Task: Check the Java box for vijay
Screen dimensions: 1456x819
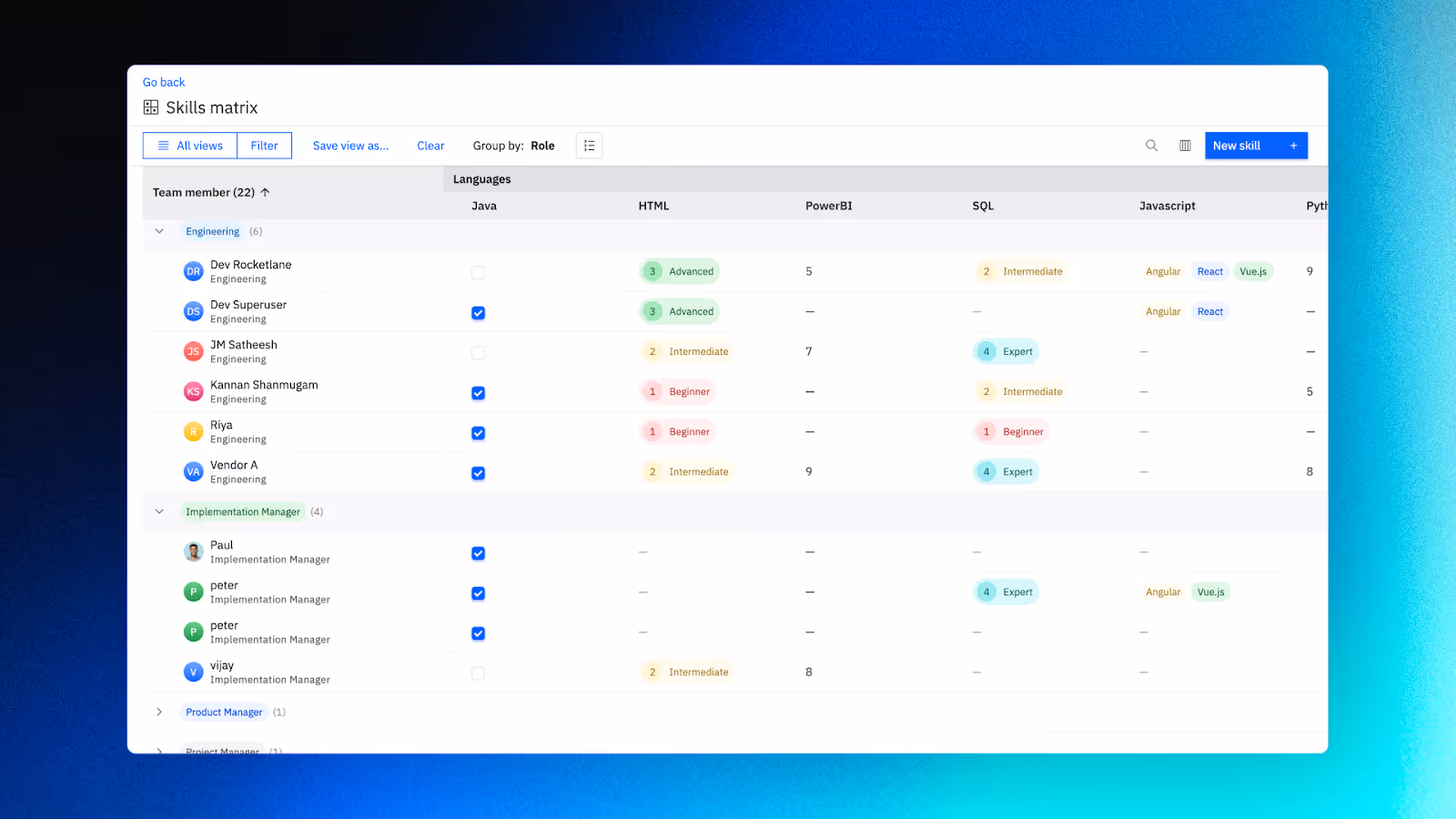Action: click(478, 672)
